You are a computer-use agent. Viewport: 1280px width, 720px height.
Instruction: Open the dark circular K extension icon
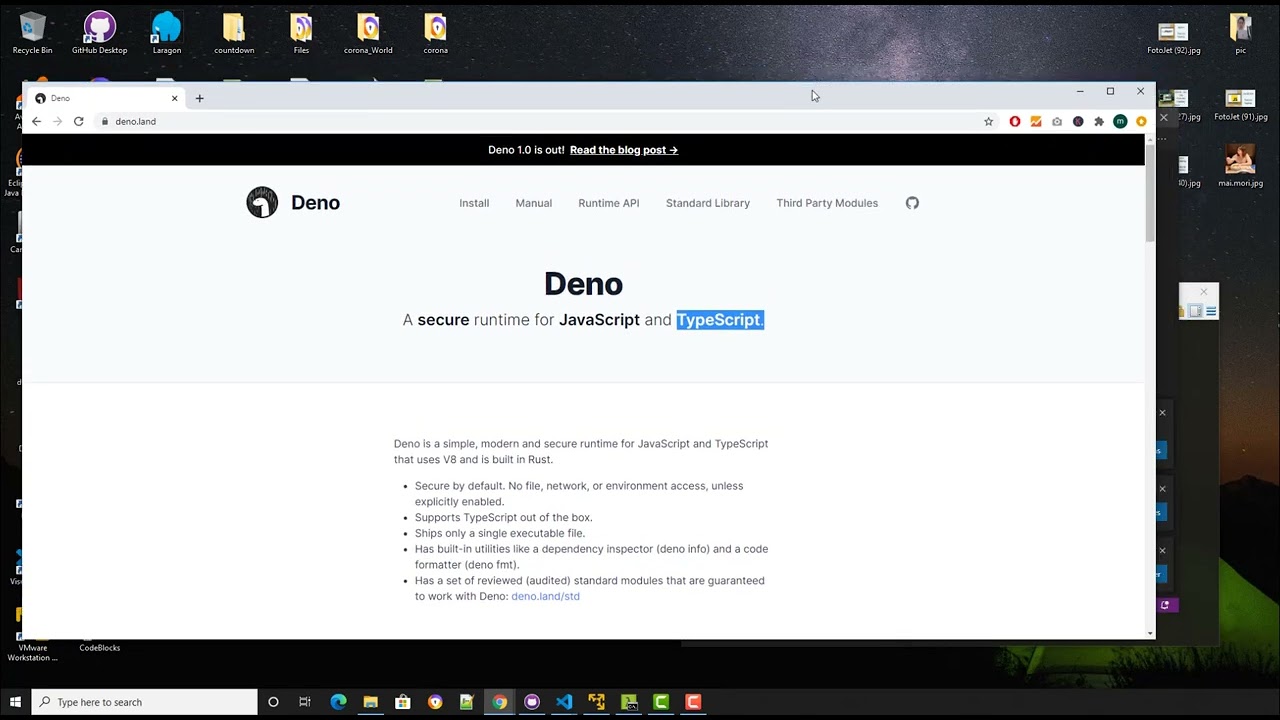coord(1078,122)
